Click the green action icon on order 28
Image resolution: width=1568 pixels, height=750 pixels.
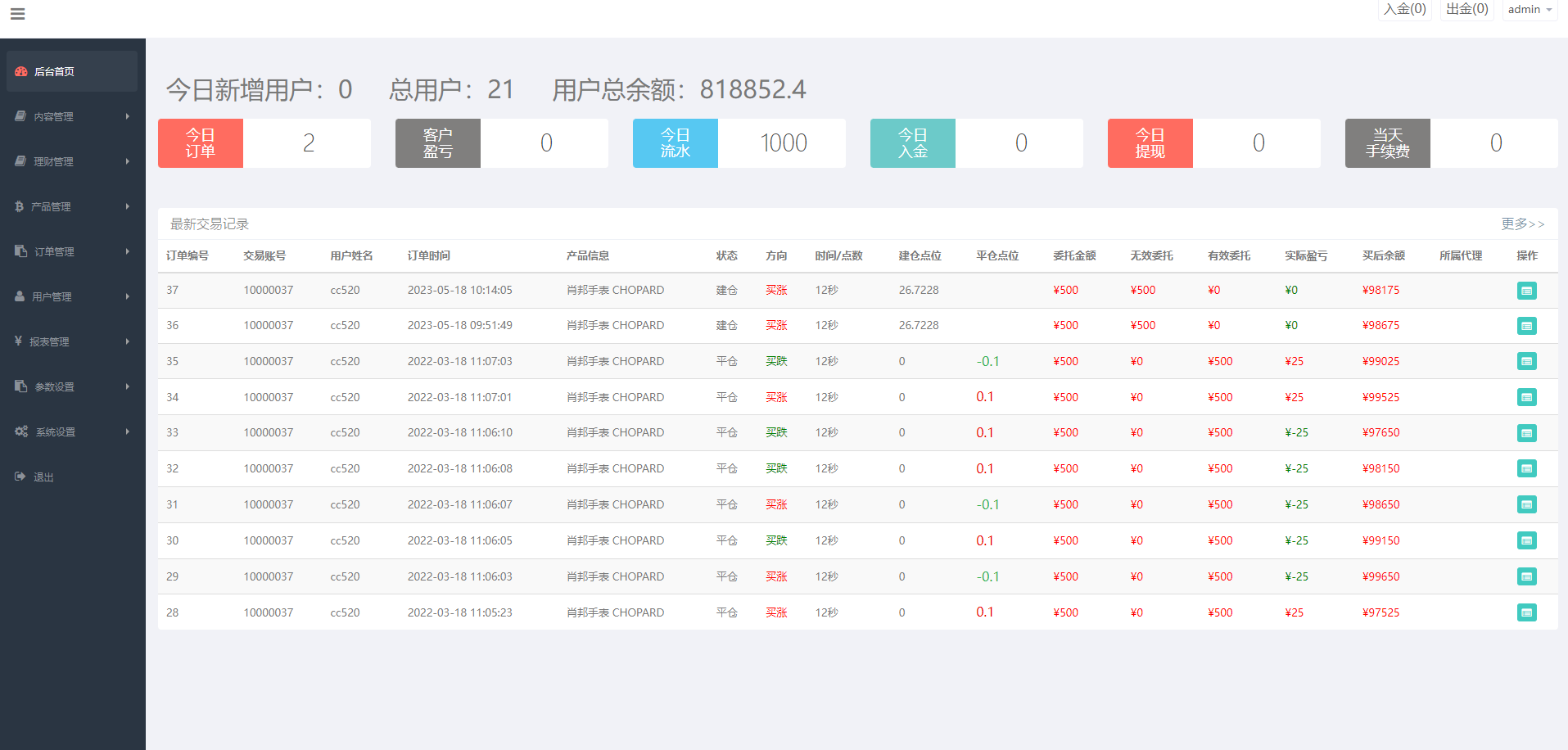[1526, 612]
